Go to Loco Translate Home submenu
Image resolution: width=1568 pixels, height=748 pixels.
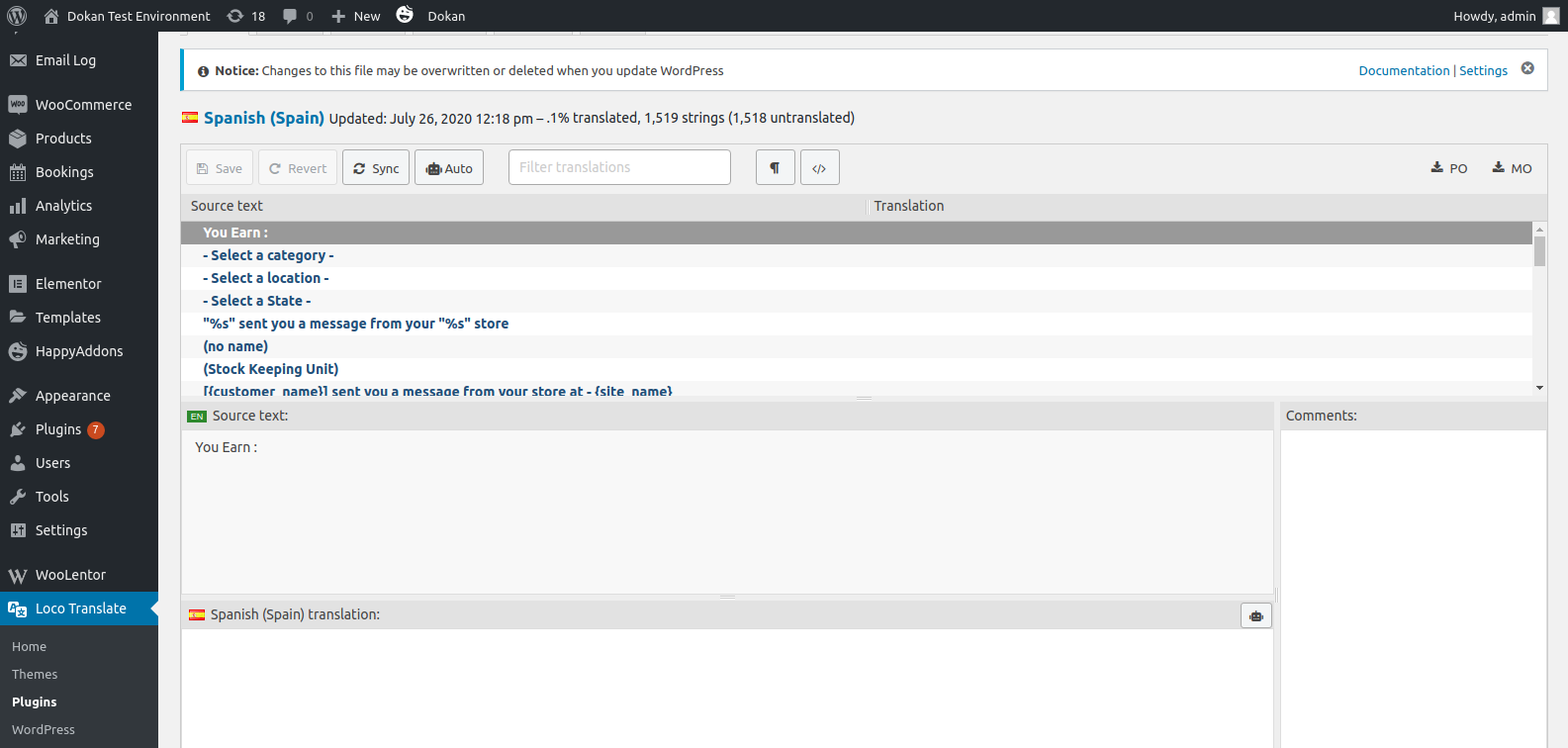29,647
